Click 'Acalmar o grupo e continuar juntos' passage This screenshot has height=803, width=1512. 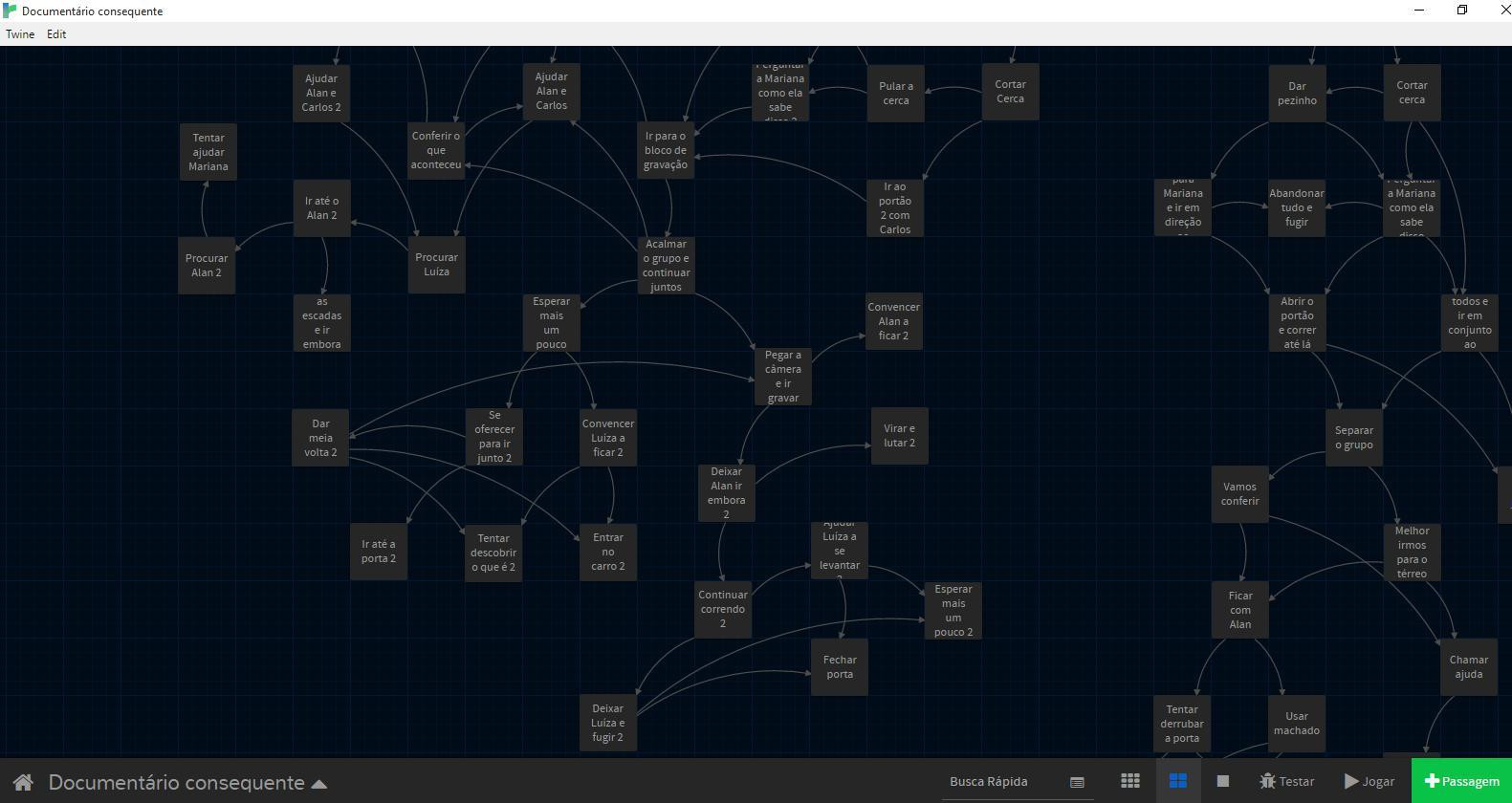point(666,266)
